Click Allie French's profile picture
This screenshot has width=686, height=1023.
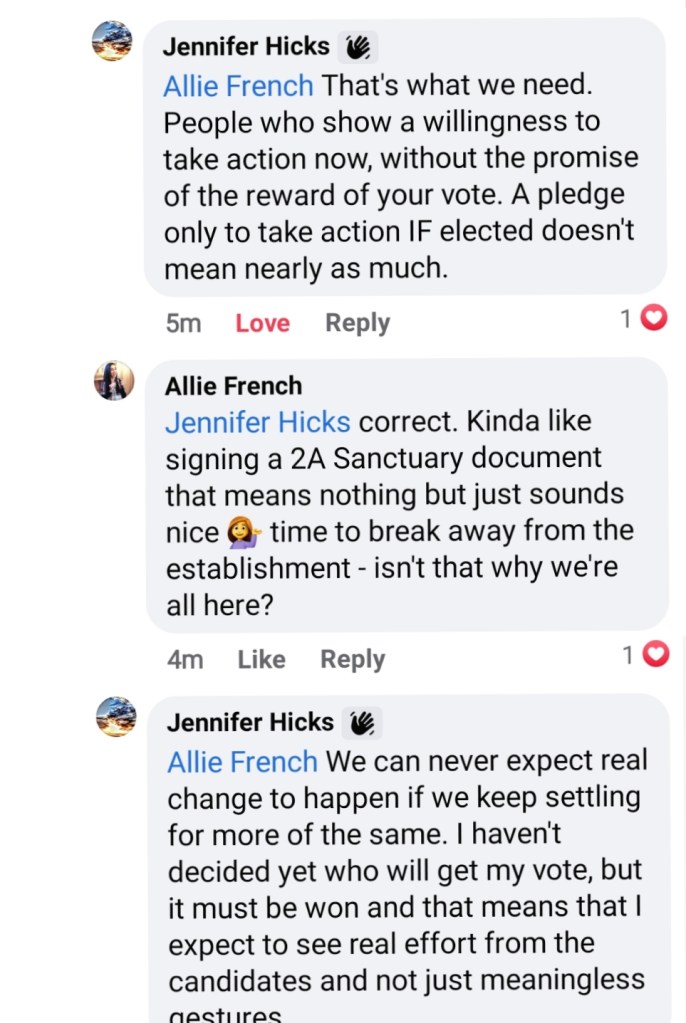click(114, 380)
